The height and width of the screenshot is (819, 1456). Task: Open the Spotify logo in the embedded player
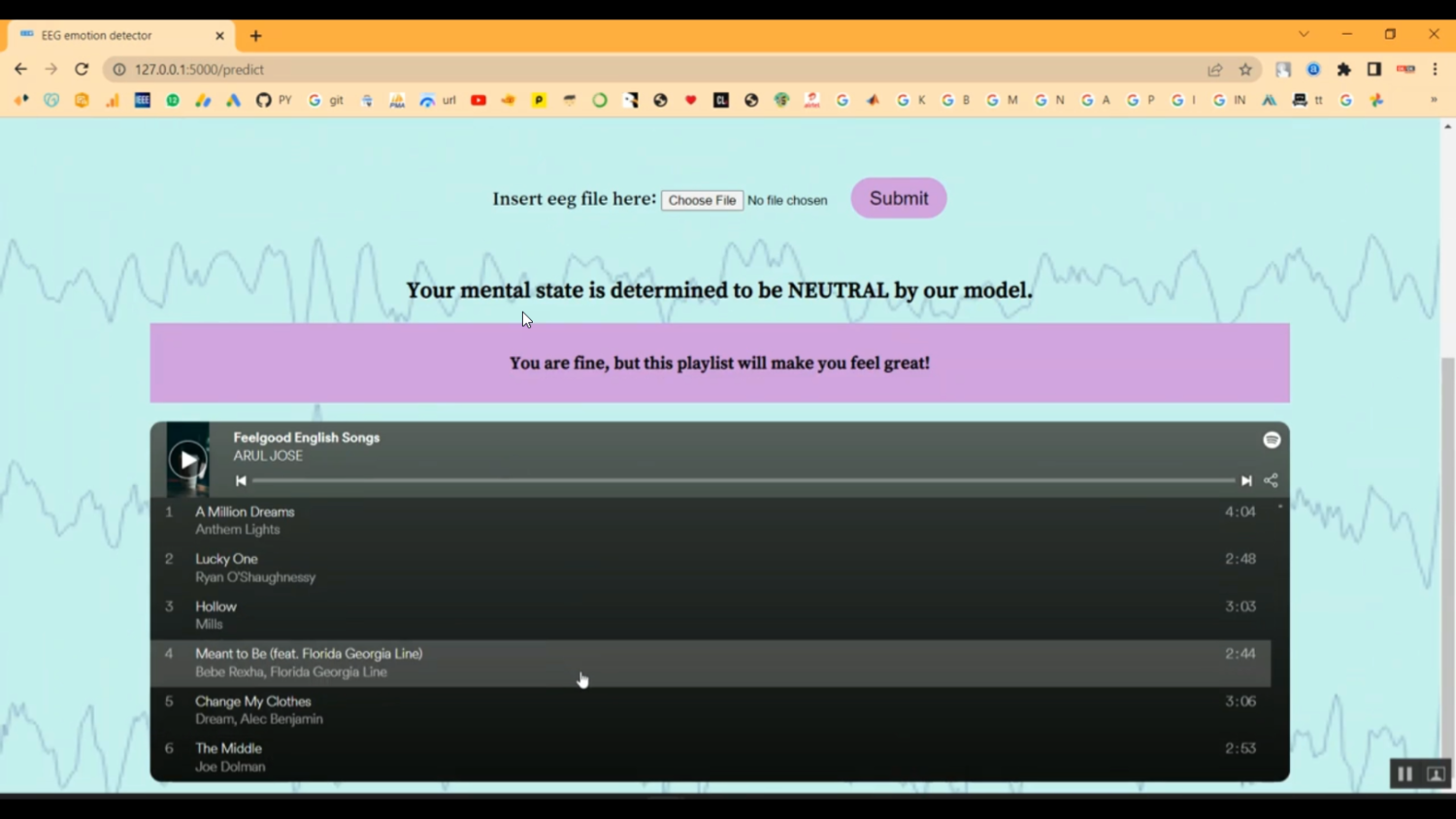(1272, 440)
